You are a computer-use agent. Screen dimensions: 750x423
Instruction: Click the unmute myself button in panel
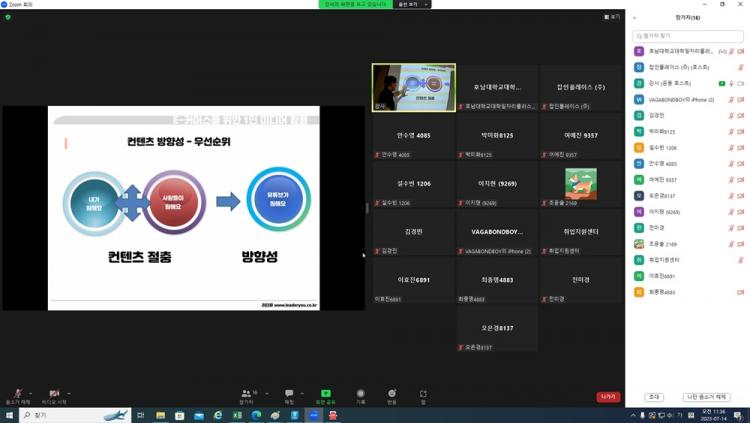[706, 397]
